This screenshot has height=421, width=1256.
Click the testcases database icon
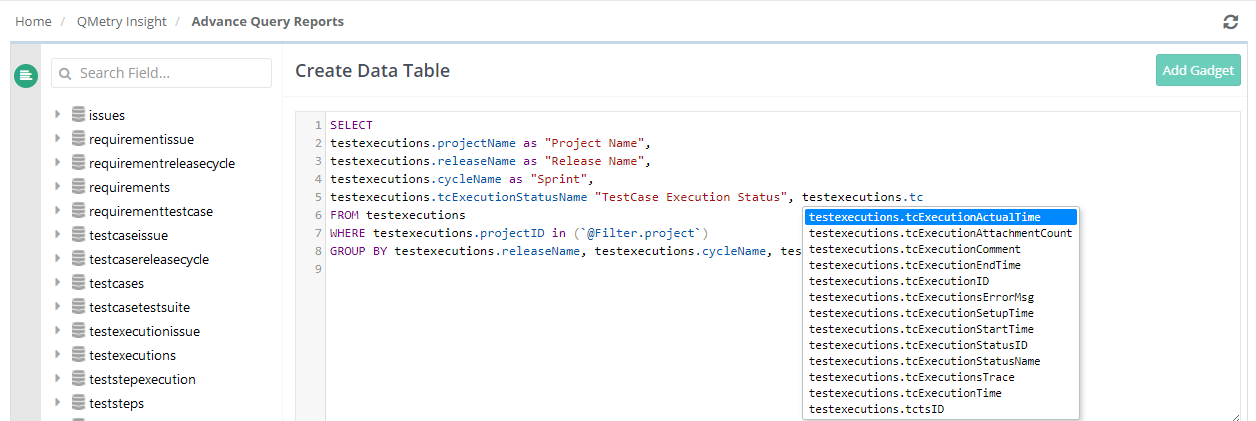pos(79,282)
